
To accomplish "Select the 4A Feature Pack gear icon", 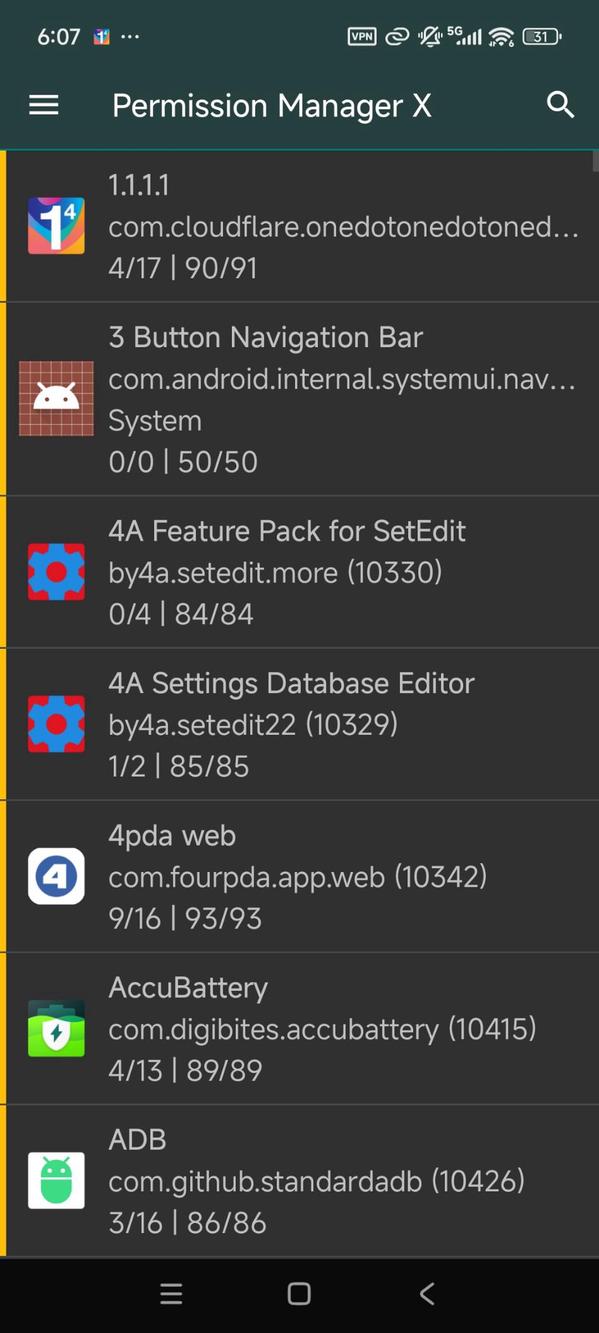I will pos(57,571).
